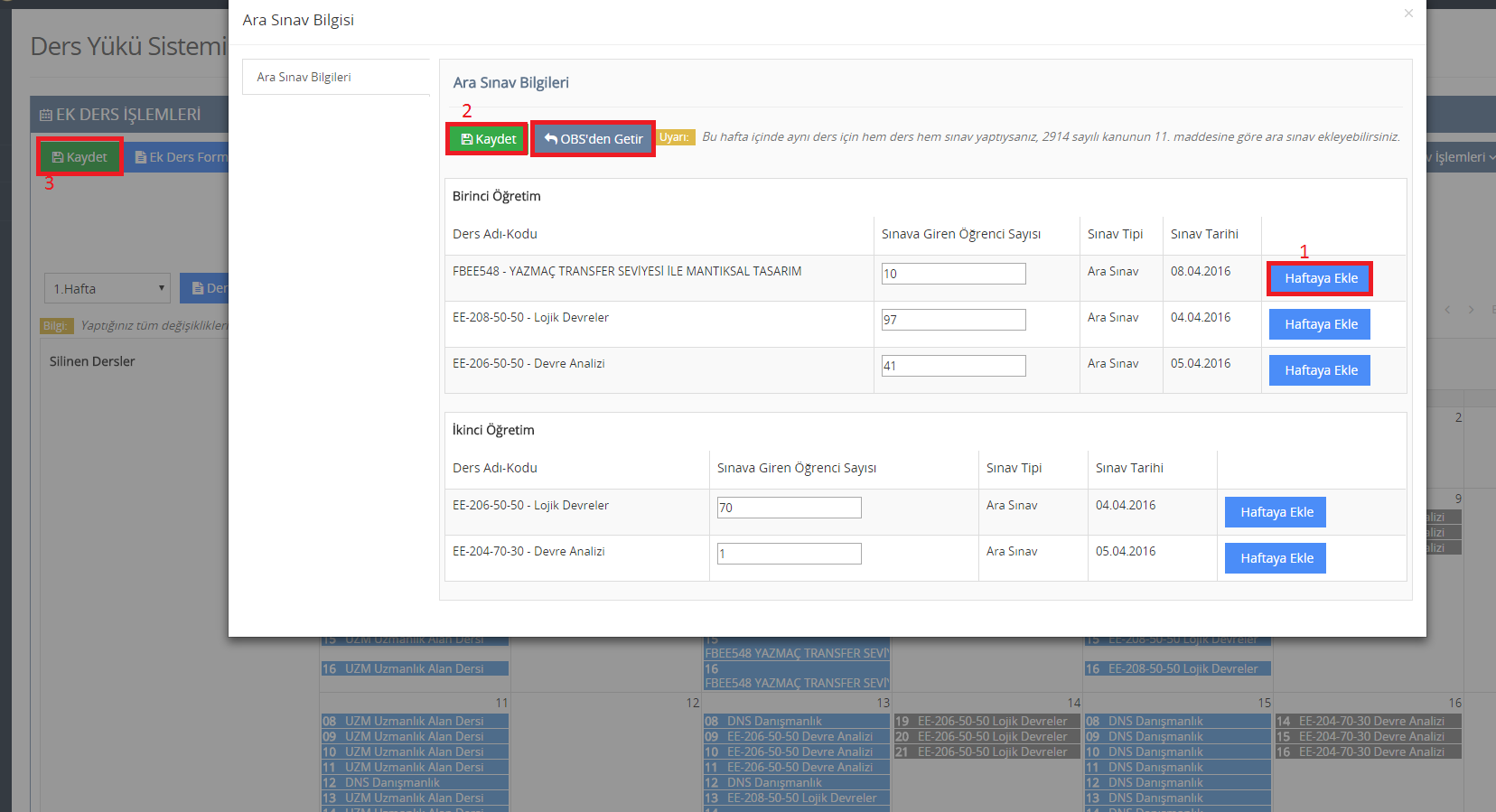Select 08 UZM Uzmanlık Alan Dersi entry
This screenshot has width=1496, height=812.
click(x=415, y=722)
